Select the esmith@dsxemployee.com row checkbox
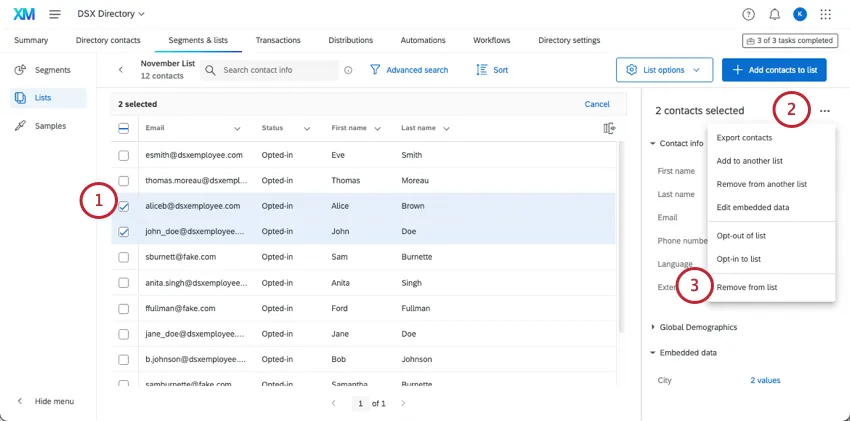The width and height of the screenshot is (850, 421). [124, 155]
